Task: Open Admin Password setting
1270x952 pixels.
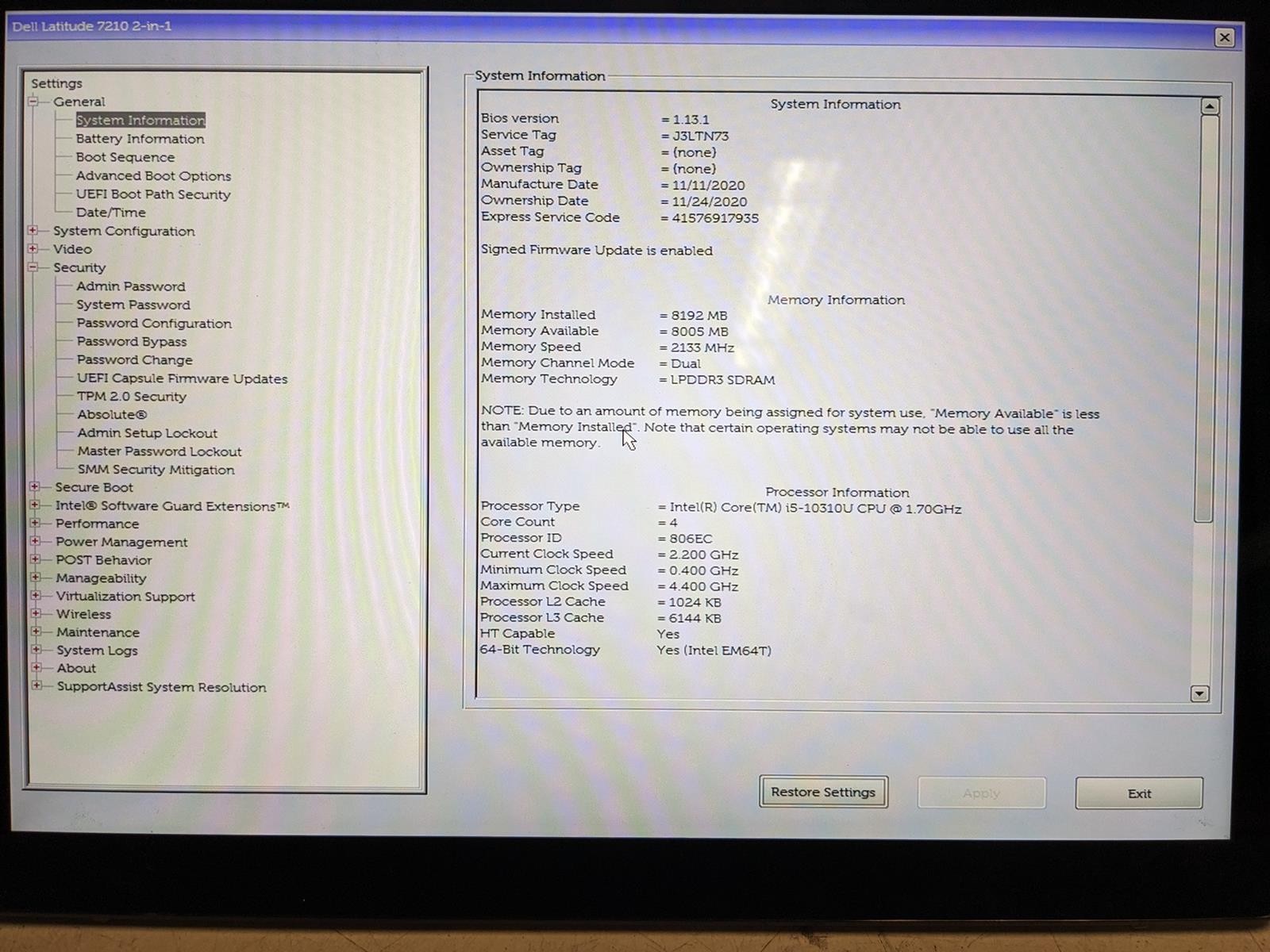Action: (x=131, y=286)
